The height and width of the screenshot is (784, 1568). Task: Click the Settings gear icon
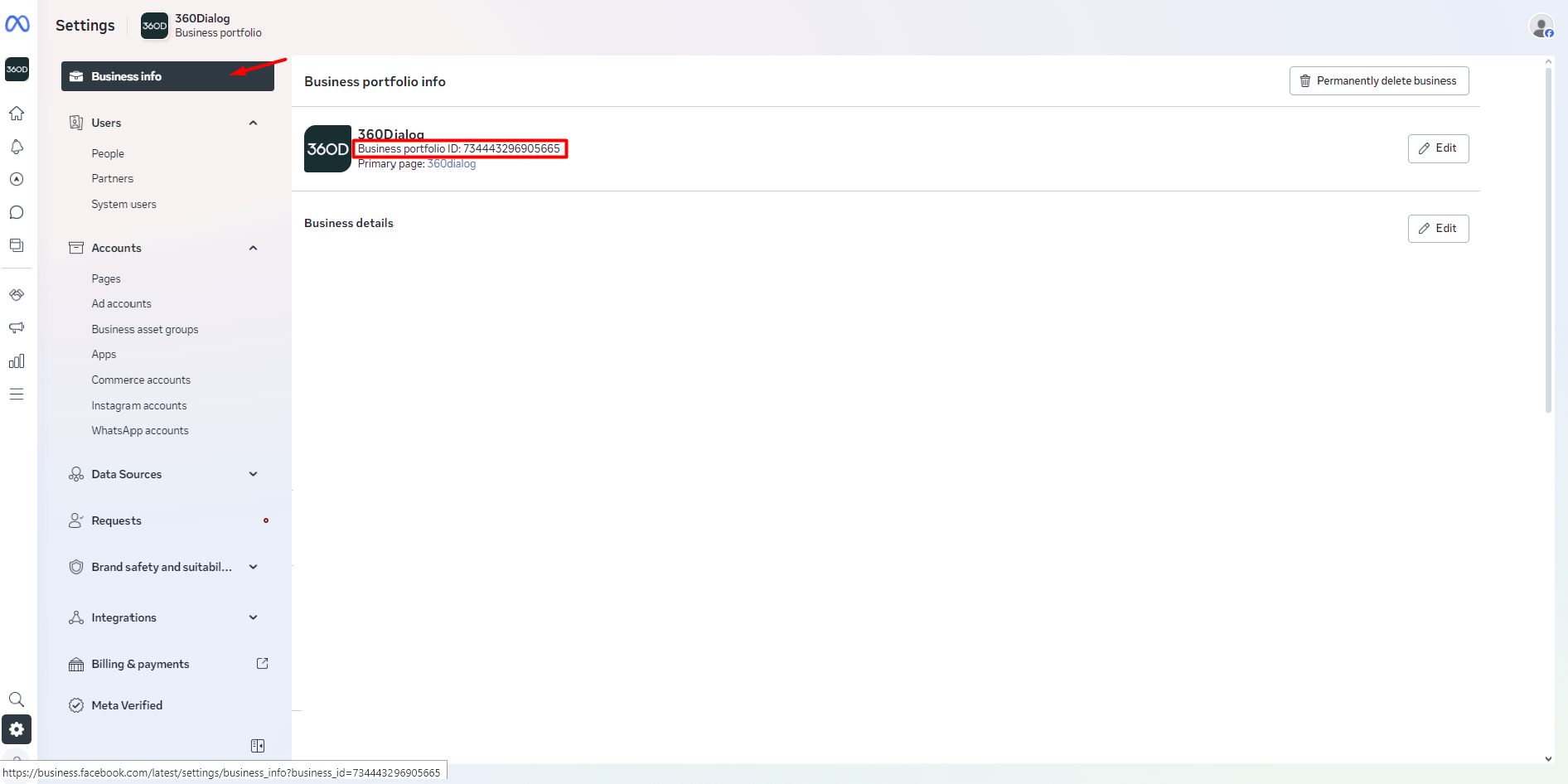point(17,729)
